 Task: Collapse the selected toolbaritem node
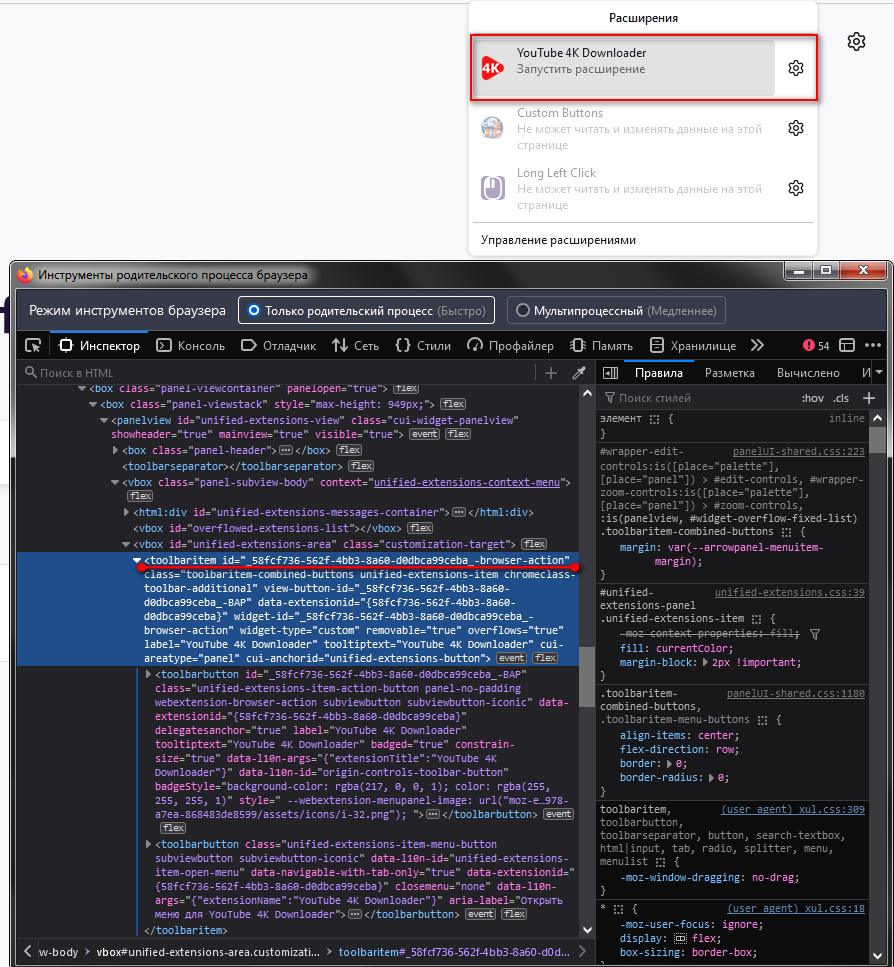(137, 561)
